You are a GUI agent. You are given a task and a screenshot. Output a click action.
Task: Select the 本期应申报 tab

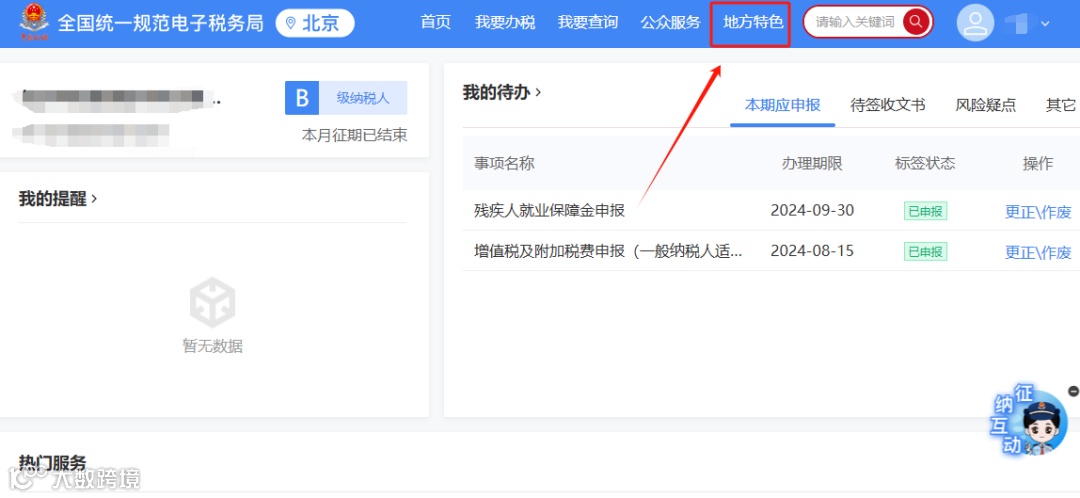[x=782, y=105]
